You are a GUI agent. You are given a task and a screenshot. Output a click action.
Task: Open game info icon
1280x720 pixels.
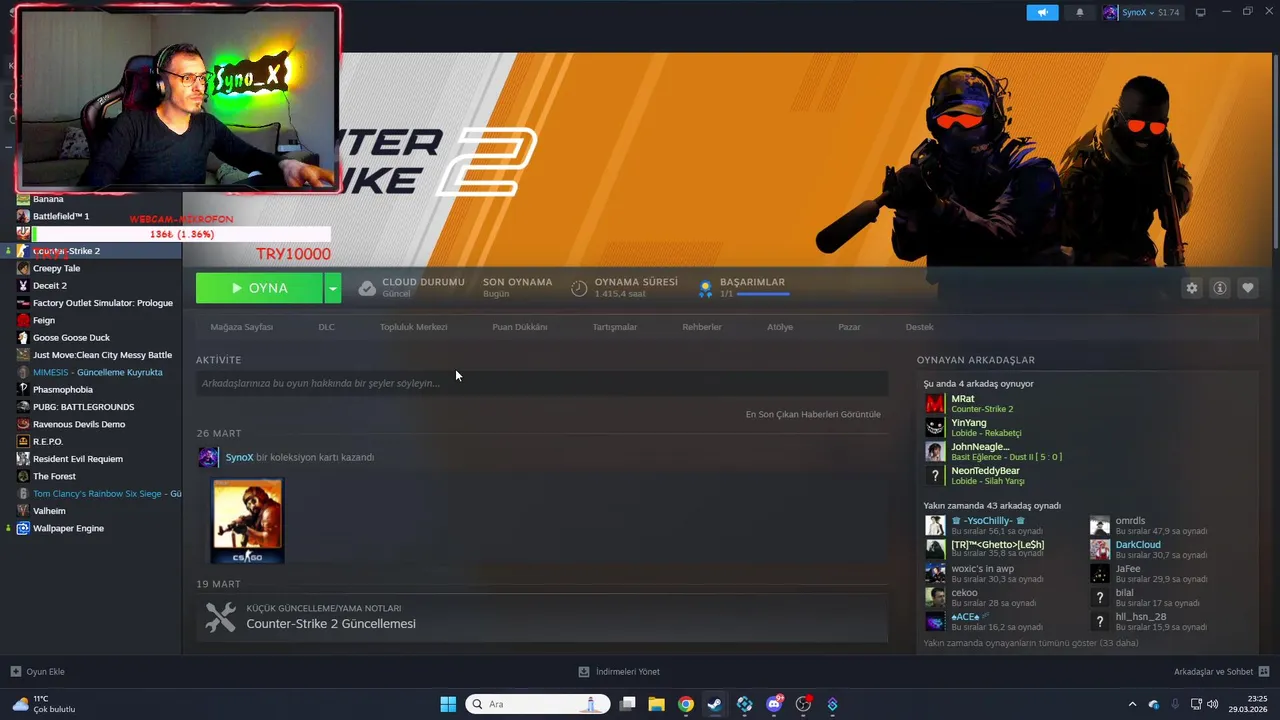point(1220,288)
